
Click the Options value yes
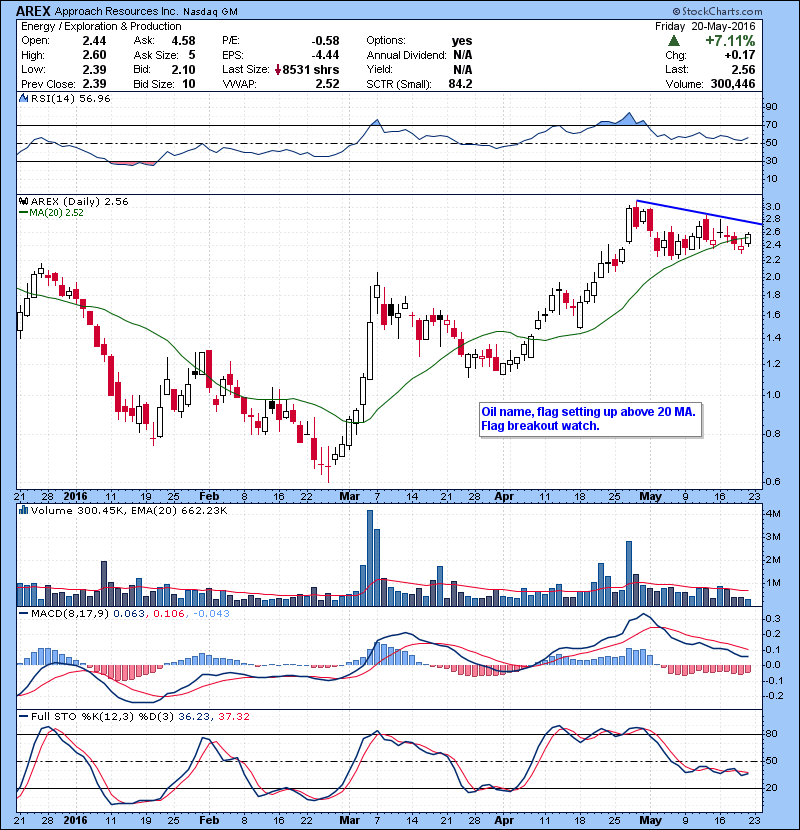(x=462, y=41)
